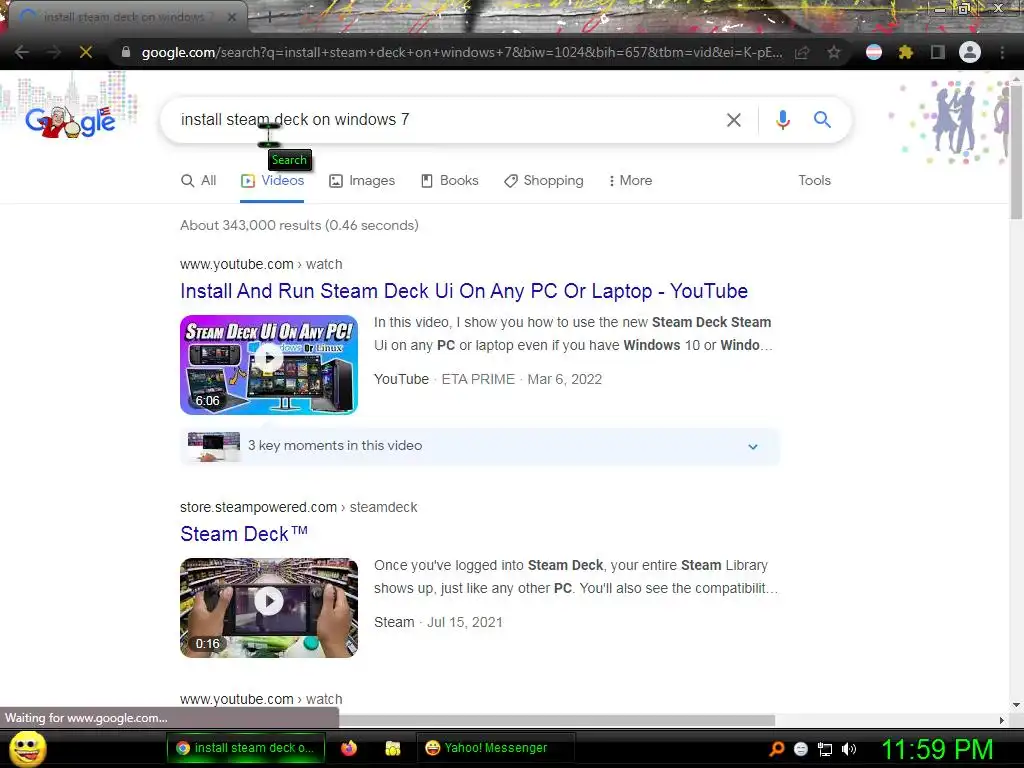
Task: Click the share page icon in address bar
Action: (803, 52)
